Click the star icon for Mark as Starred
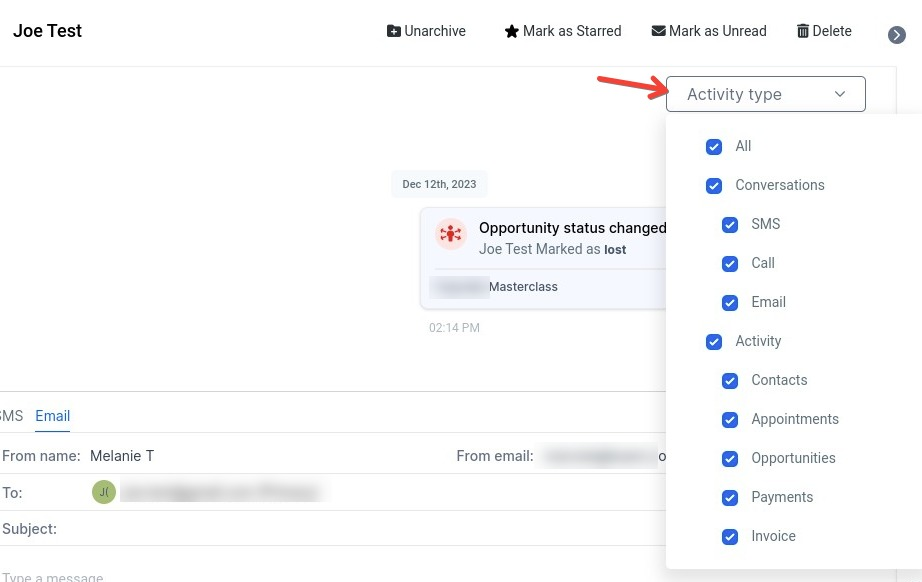Screen dimensions: 922x582 pos(512,31)
